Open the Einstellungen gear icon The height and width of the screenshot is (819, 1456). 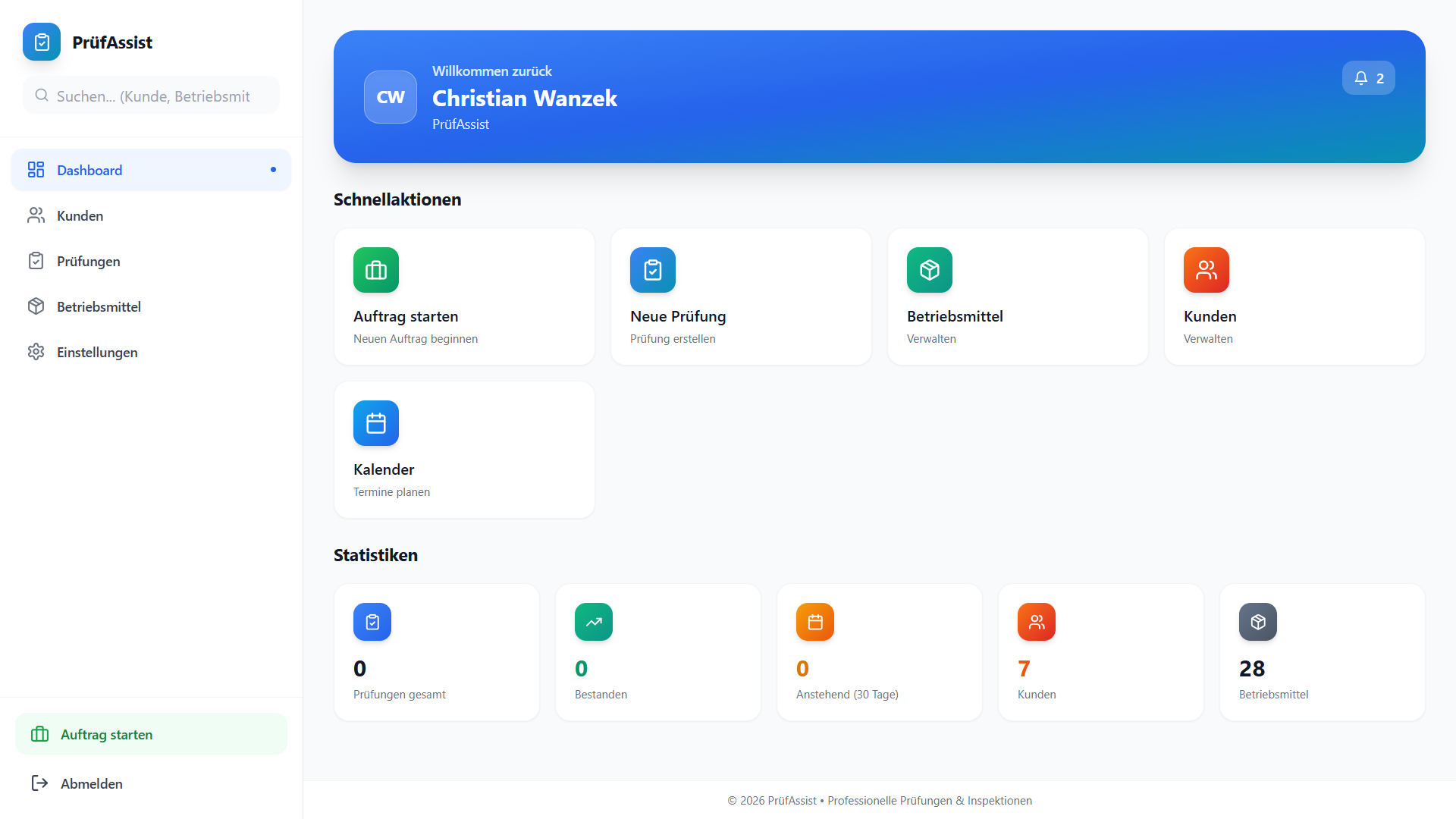pos(36,352)
